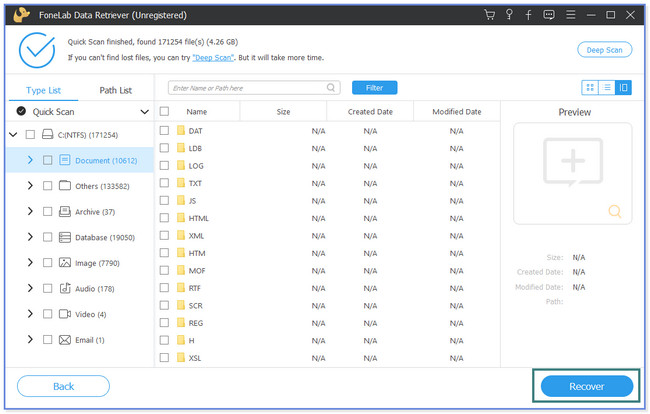
Task: Expand the Document category
Action: [30, 160]
